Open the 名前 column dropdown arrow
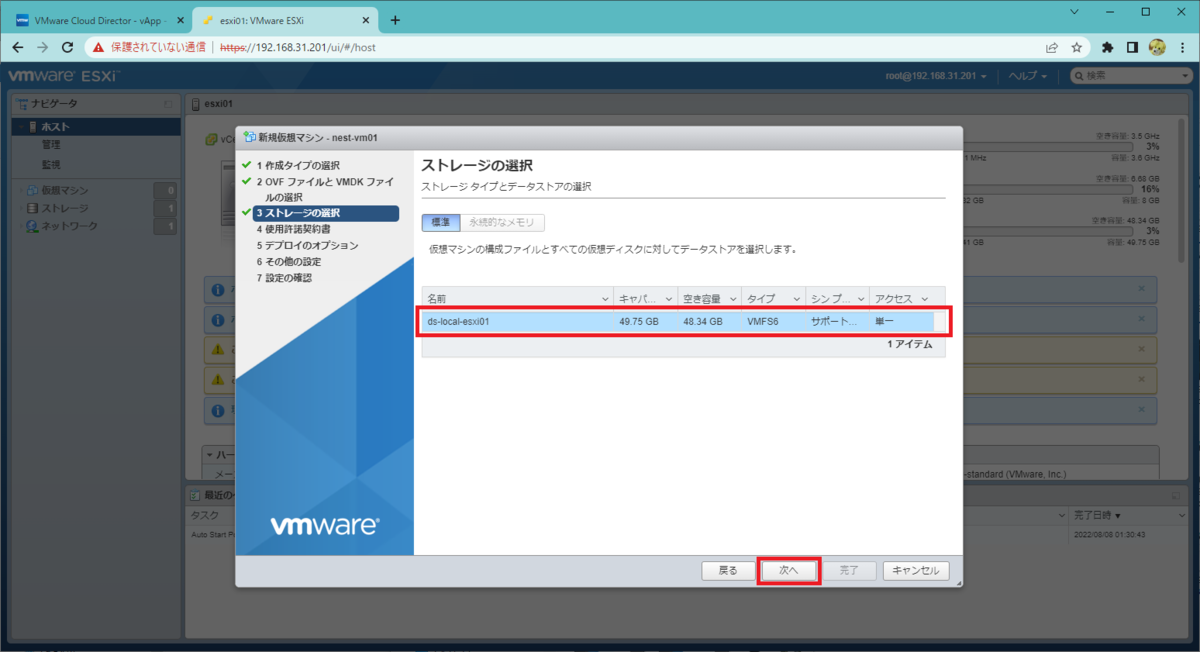Viewport: 1200px width, 652px height. click(x=604, y=299)
